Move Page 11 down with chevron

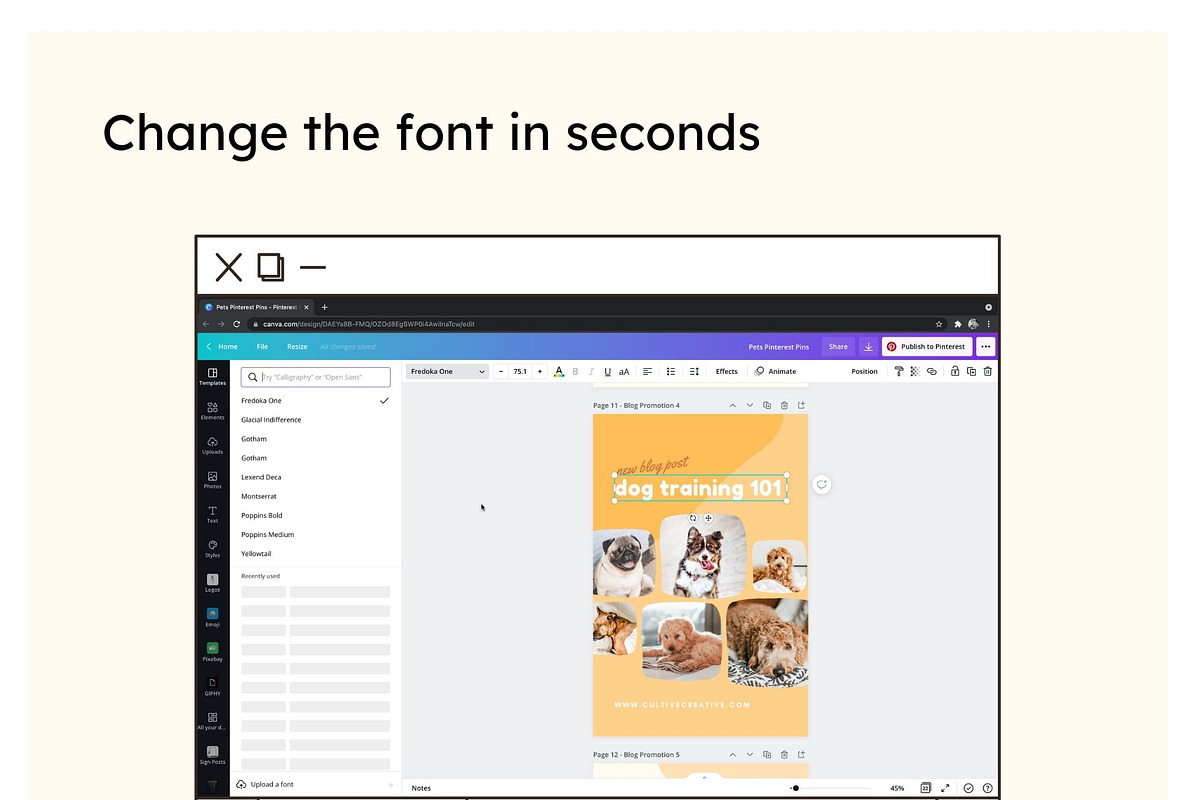(750, 405)
